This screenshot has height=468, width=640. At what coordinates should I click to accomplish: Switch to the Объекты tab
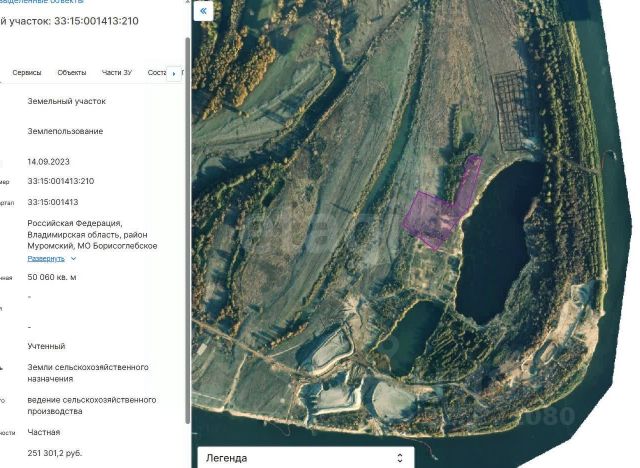pos(72,73)
